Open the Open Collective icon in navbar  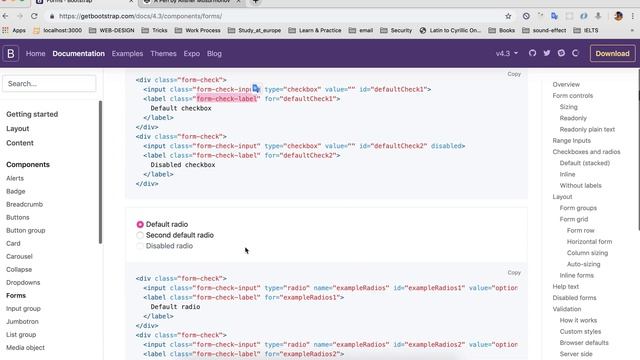pos(576,53)
